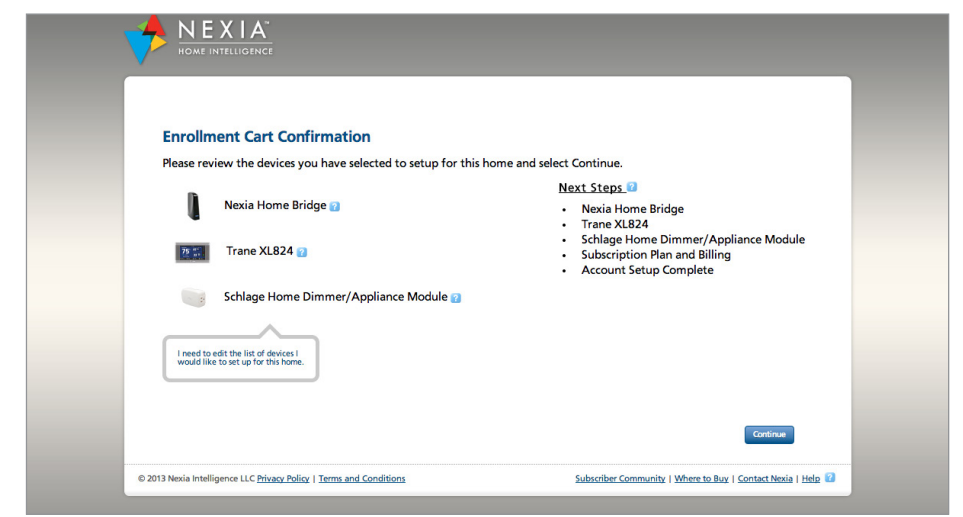Click the Nexia Home Intelligence logo
The width and height of the screenshot is (963, 517).
point(199,39)
